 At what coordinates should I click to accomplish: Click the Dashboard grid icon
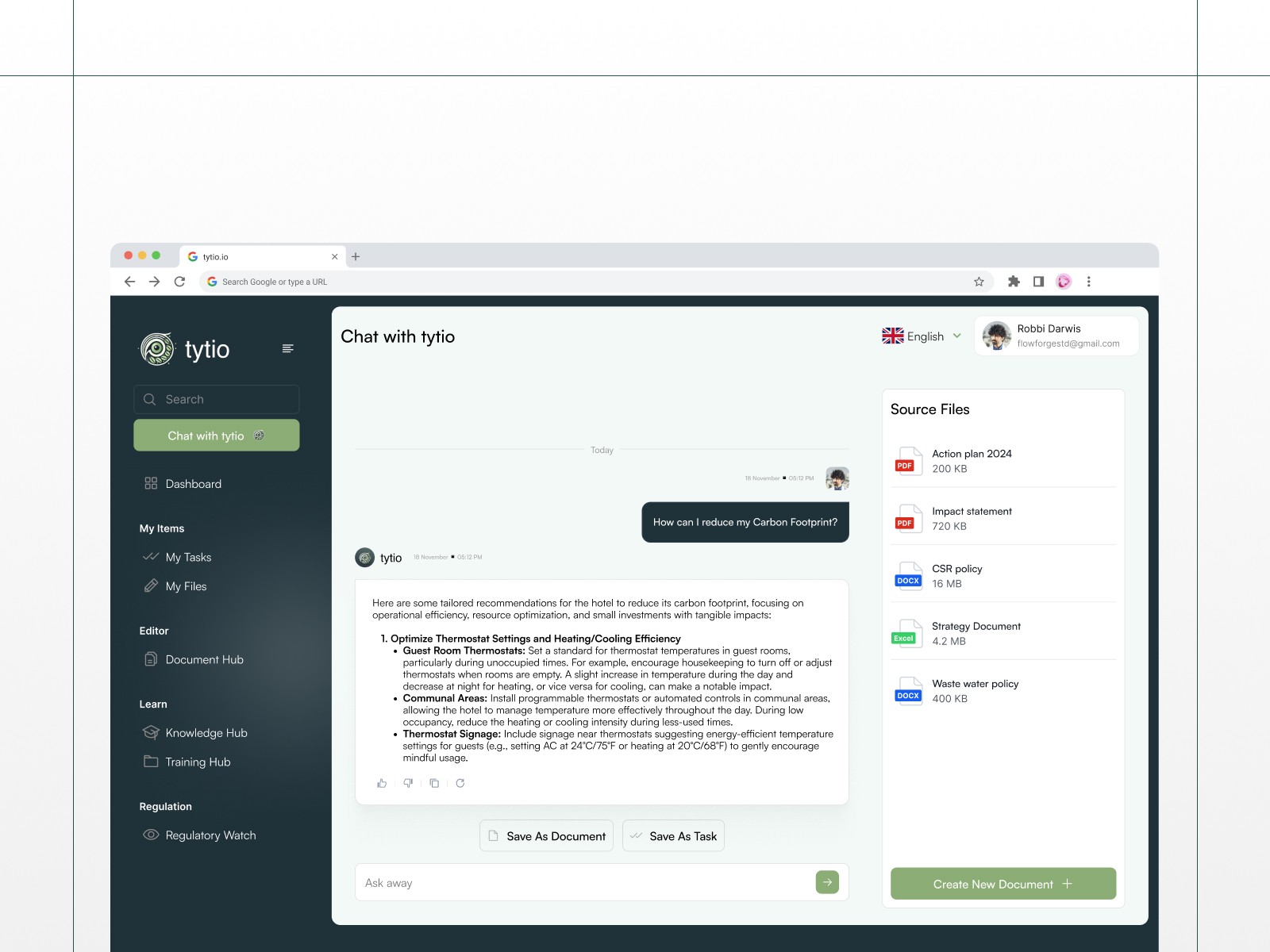point(151,483)
